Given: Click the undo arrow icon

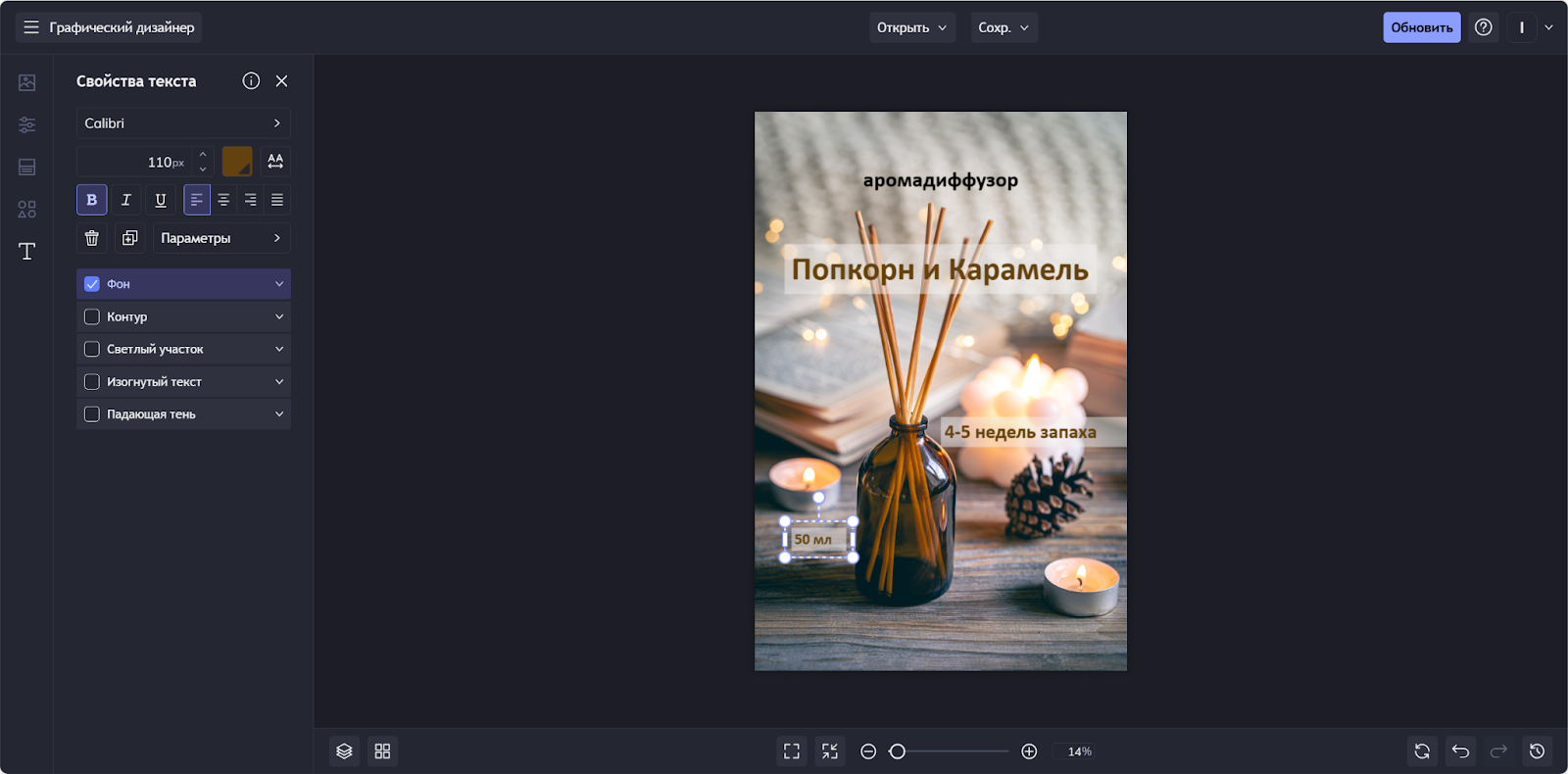Looking at the screenshot, I should pos(1460,751).
